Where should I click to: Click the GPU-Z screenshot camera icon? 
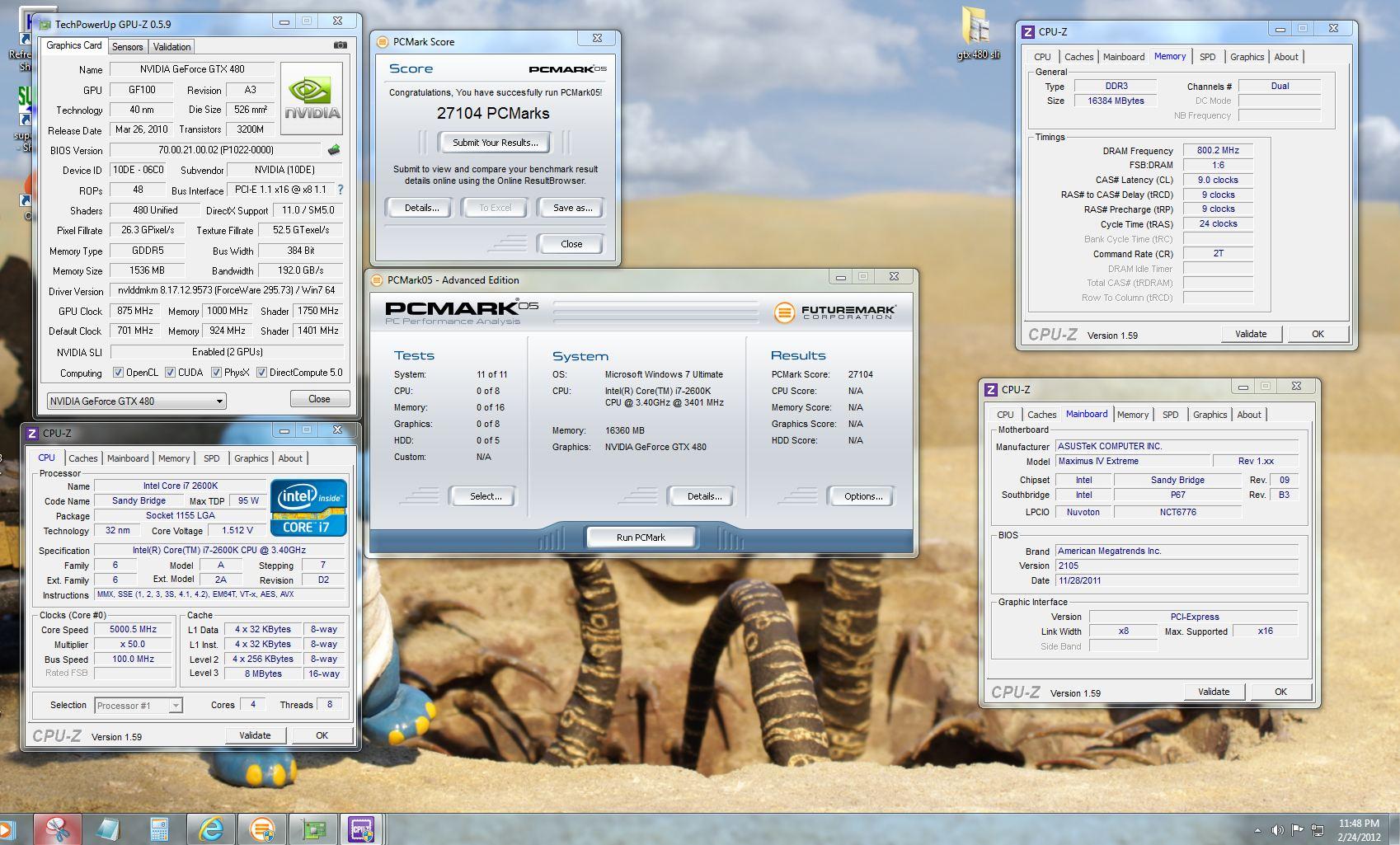tap(340, 45)
